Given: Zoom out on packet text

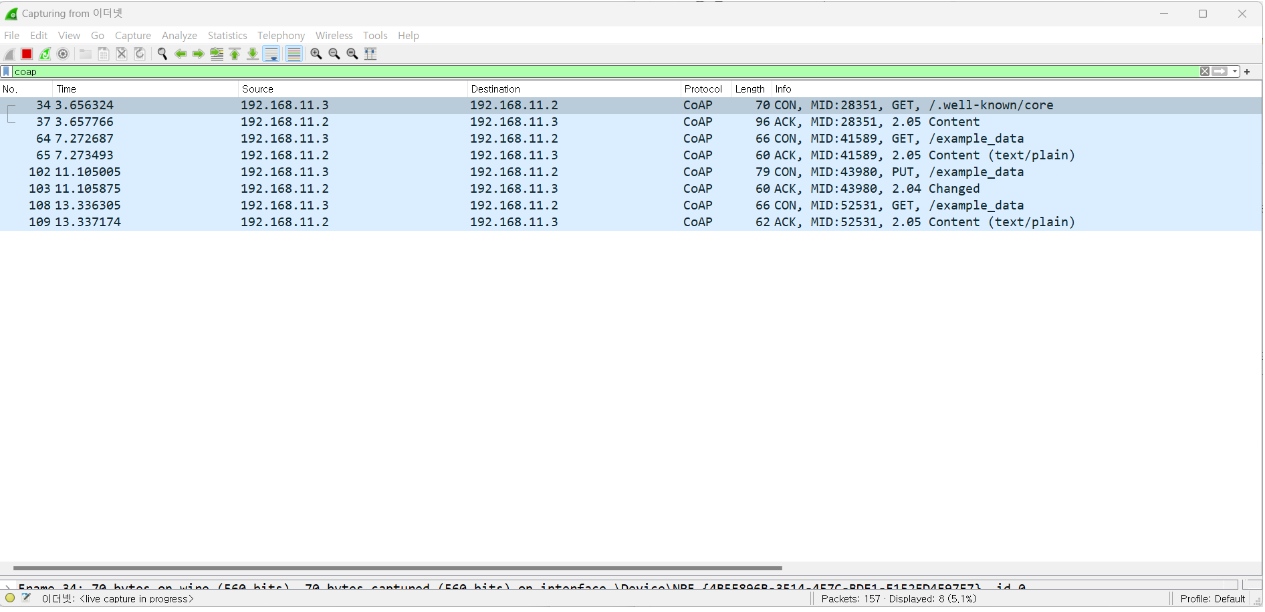Looking at the screenshot, I should (x=334, y=54).
